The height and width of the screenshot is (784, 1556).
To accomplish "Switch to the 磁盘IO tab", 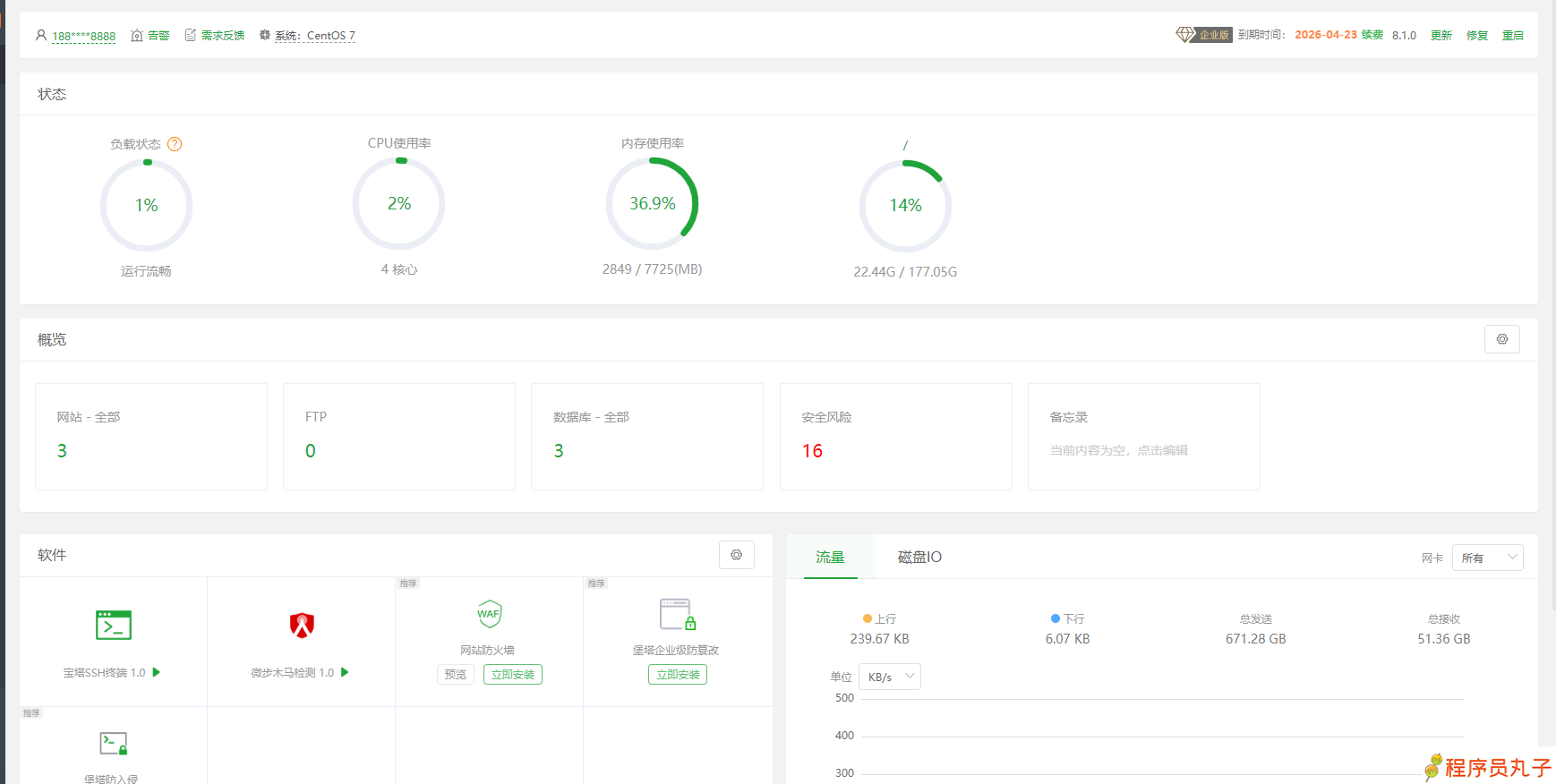I will (919, 558).
